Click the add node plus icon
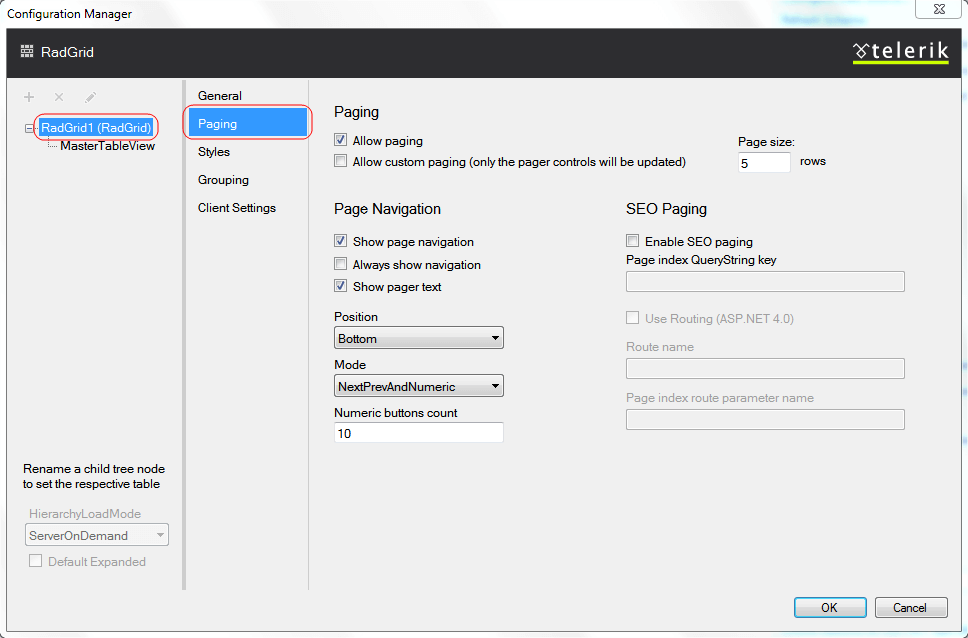Image resolution: width=968 pixels, height=638 pixels. click(28, 96)
